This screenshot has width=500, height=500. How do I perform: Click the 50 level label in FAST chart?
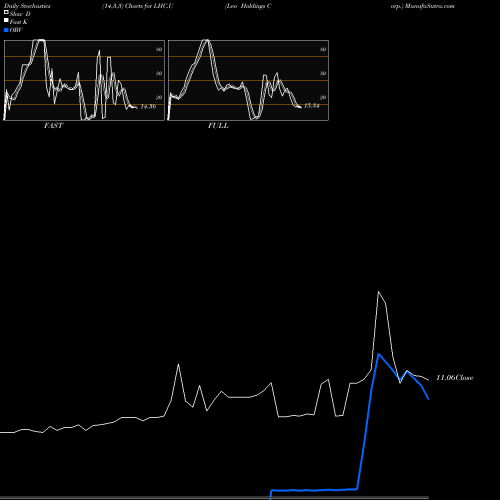click(x=159, y=73)
